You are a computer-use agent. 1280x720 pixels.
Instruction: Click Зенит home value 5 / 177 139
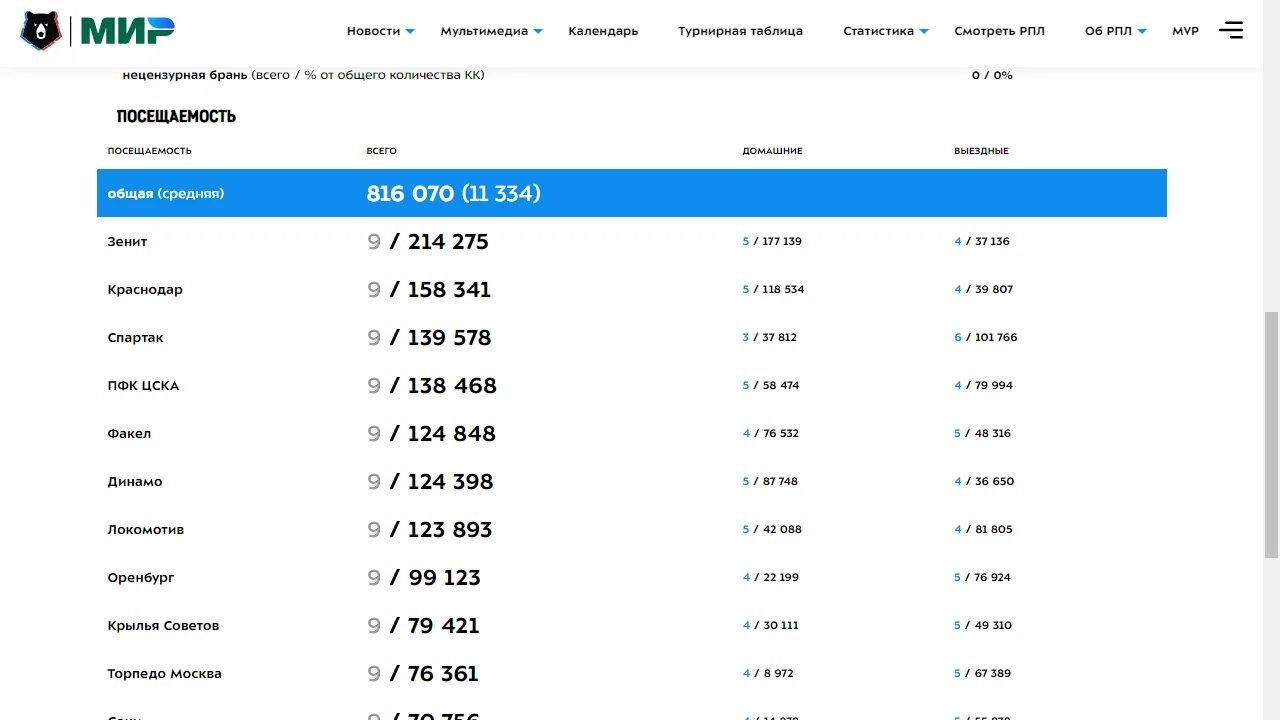click(772, 241)
